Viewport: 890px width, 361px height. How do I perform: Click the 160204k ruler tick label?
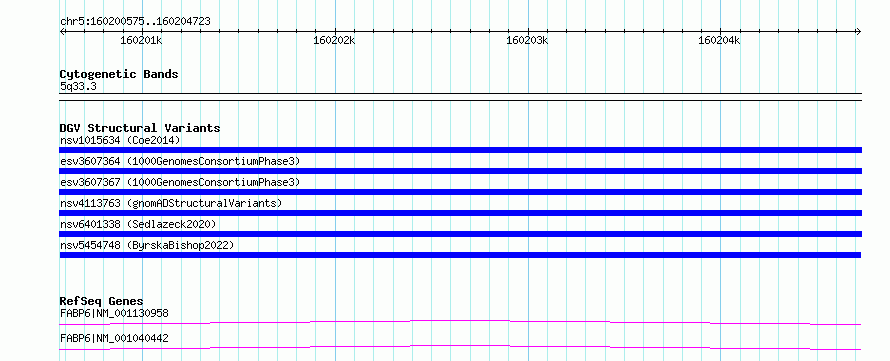[x=719, y=40]
